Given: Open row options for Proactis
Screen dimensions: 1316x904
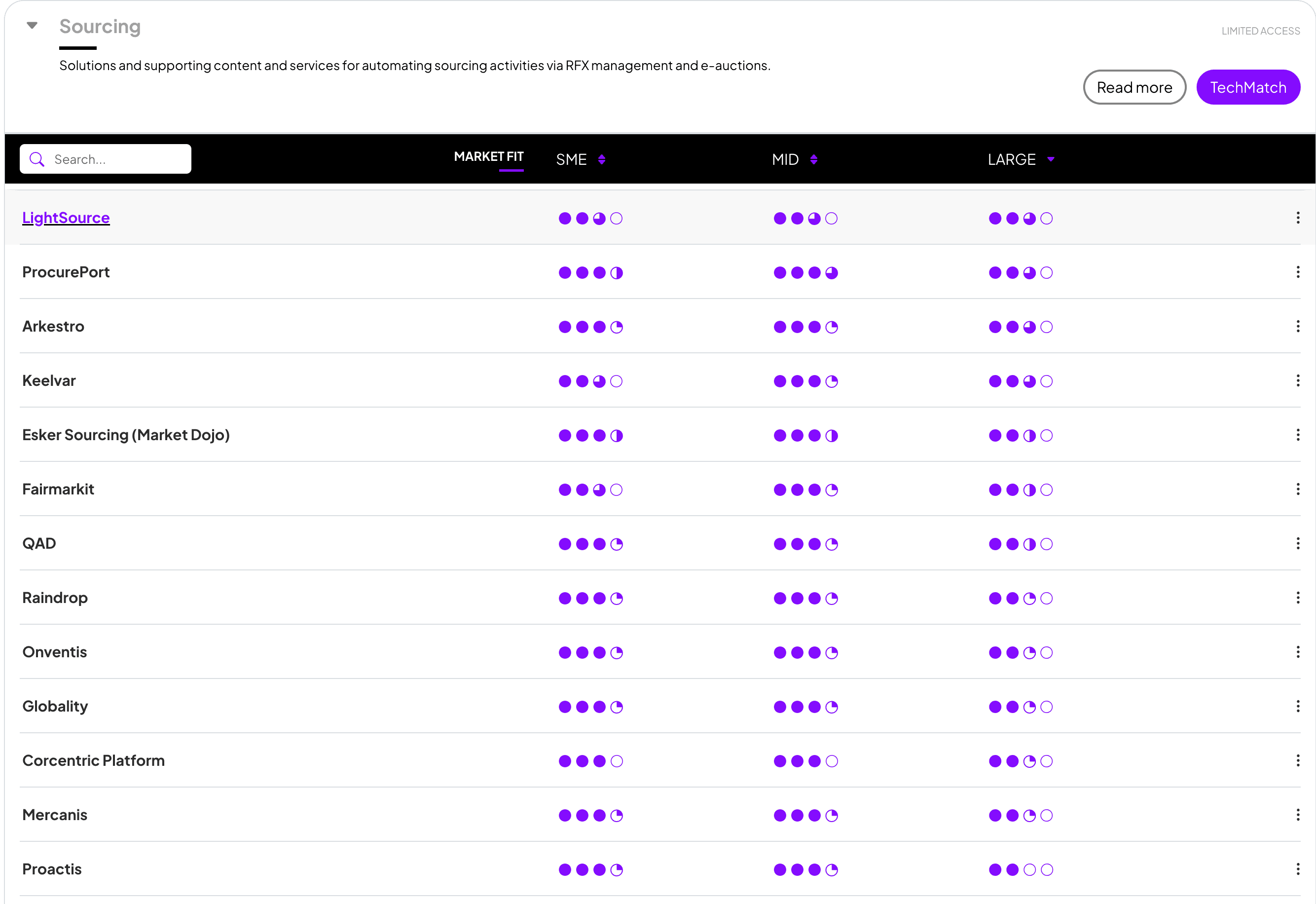Looking at the screenshot, I should tap(1297, 869).
